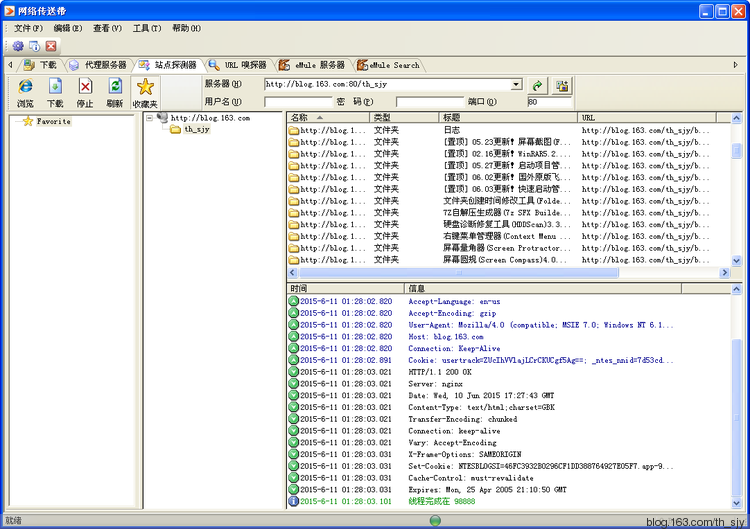The height and width of the screenshot is (529, 750).
Task: Click the file list scroll down arrow
Action: pyautogui.click(x=736, y=261)
